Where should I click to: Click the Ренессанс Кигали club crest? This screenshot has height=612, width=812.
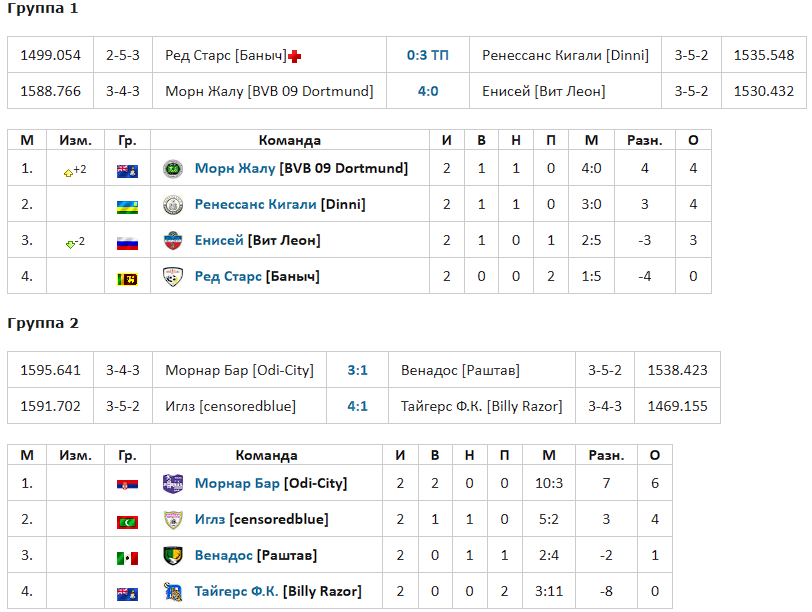(172, 205)
